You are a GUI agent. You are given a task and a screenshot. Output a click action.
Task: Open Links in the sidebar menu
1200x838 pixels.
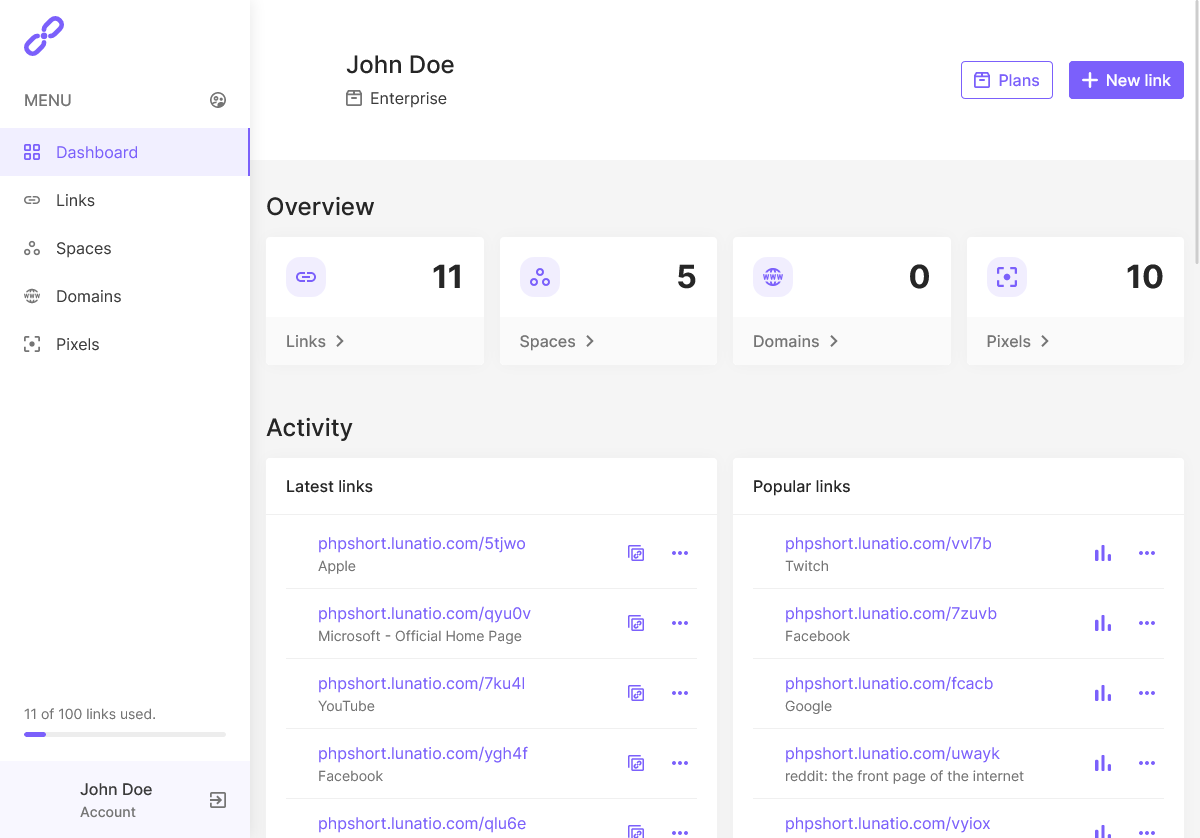point(124,200)
